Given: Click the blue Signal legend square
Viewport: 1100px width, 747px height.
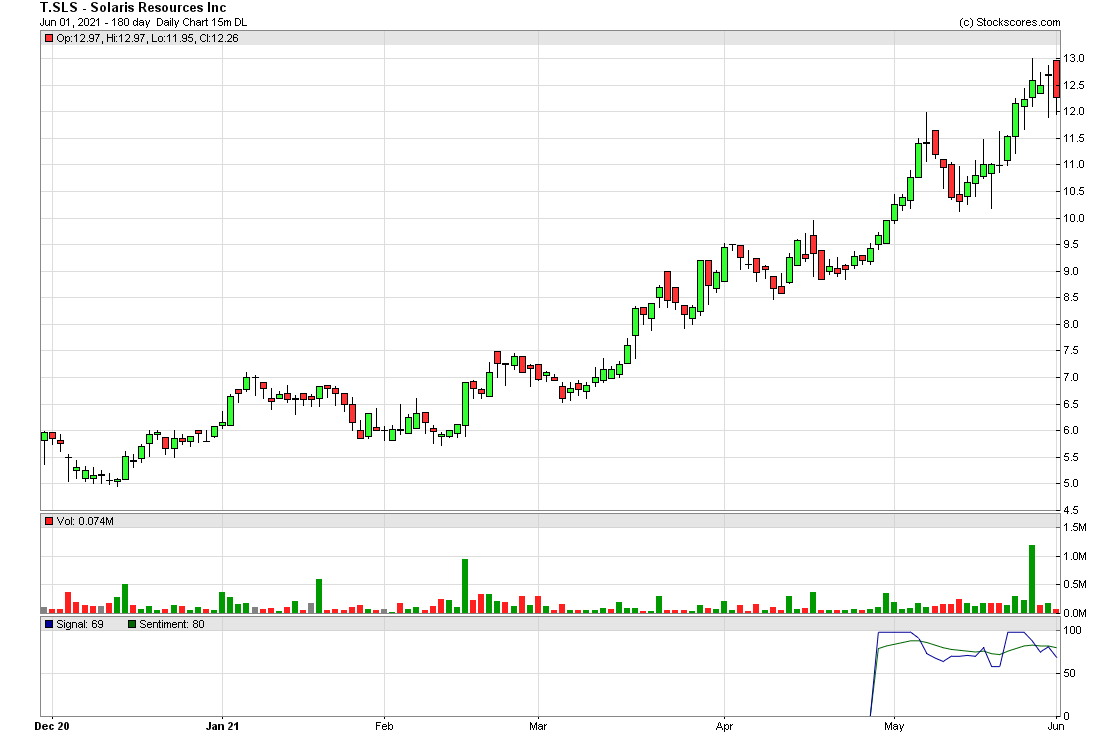Looking at the screenshot, I should pos(48,624).
